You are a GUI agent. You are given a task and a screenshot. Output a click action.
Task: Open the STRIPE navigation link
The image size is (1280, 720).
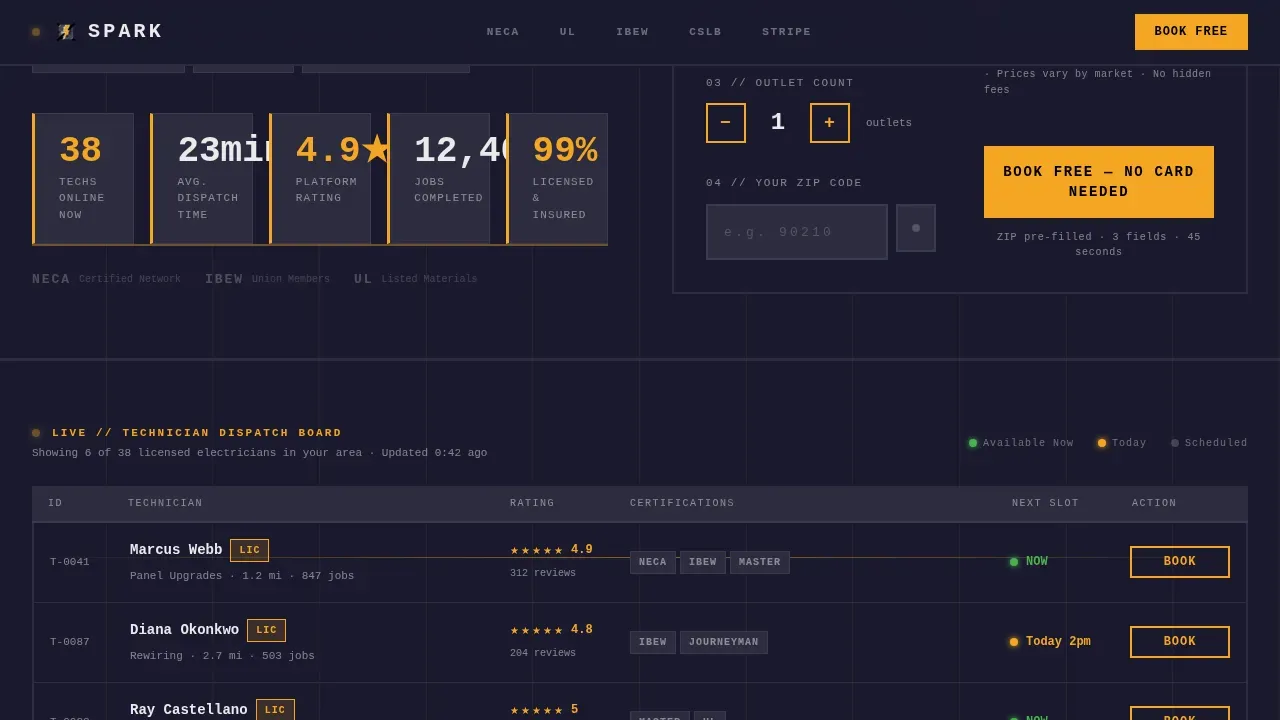(787, 32)
